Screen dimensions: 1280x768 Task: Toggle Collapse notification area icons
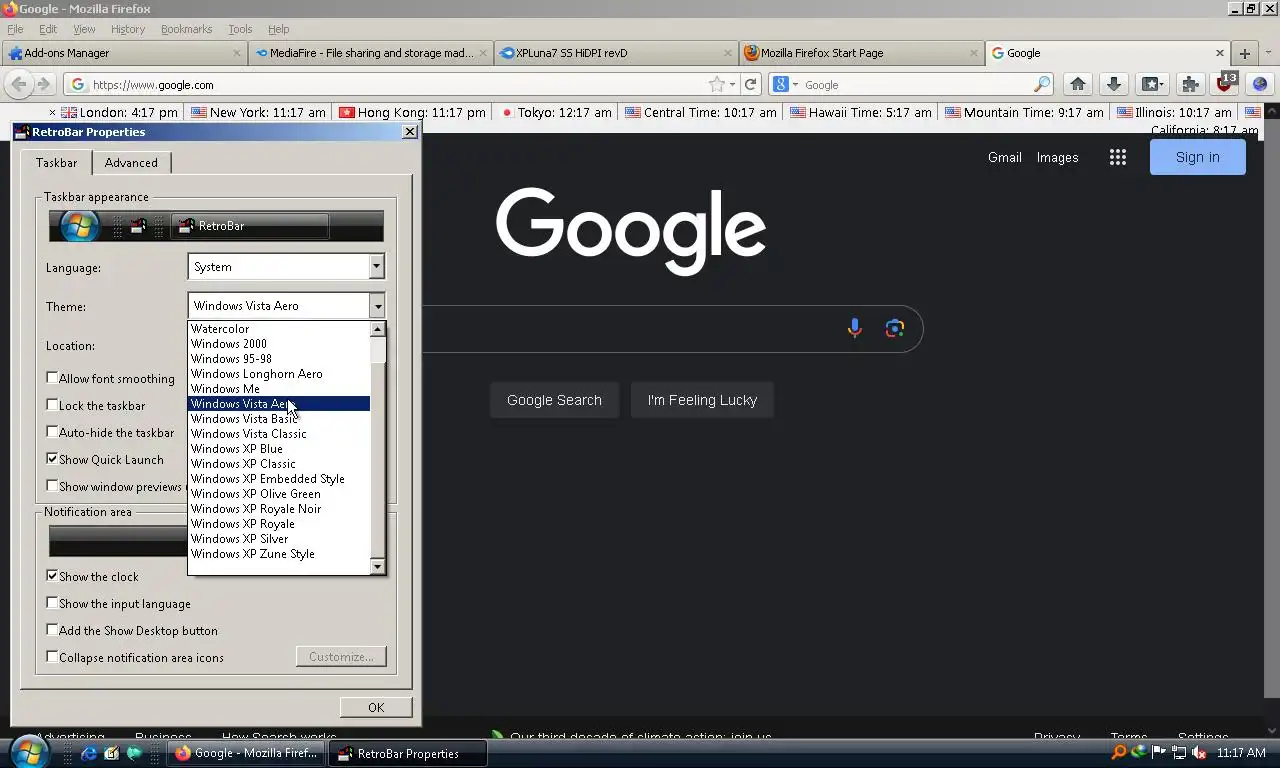52,657
